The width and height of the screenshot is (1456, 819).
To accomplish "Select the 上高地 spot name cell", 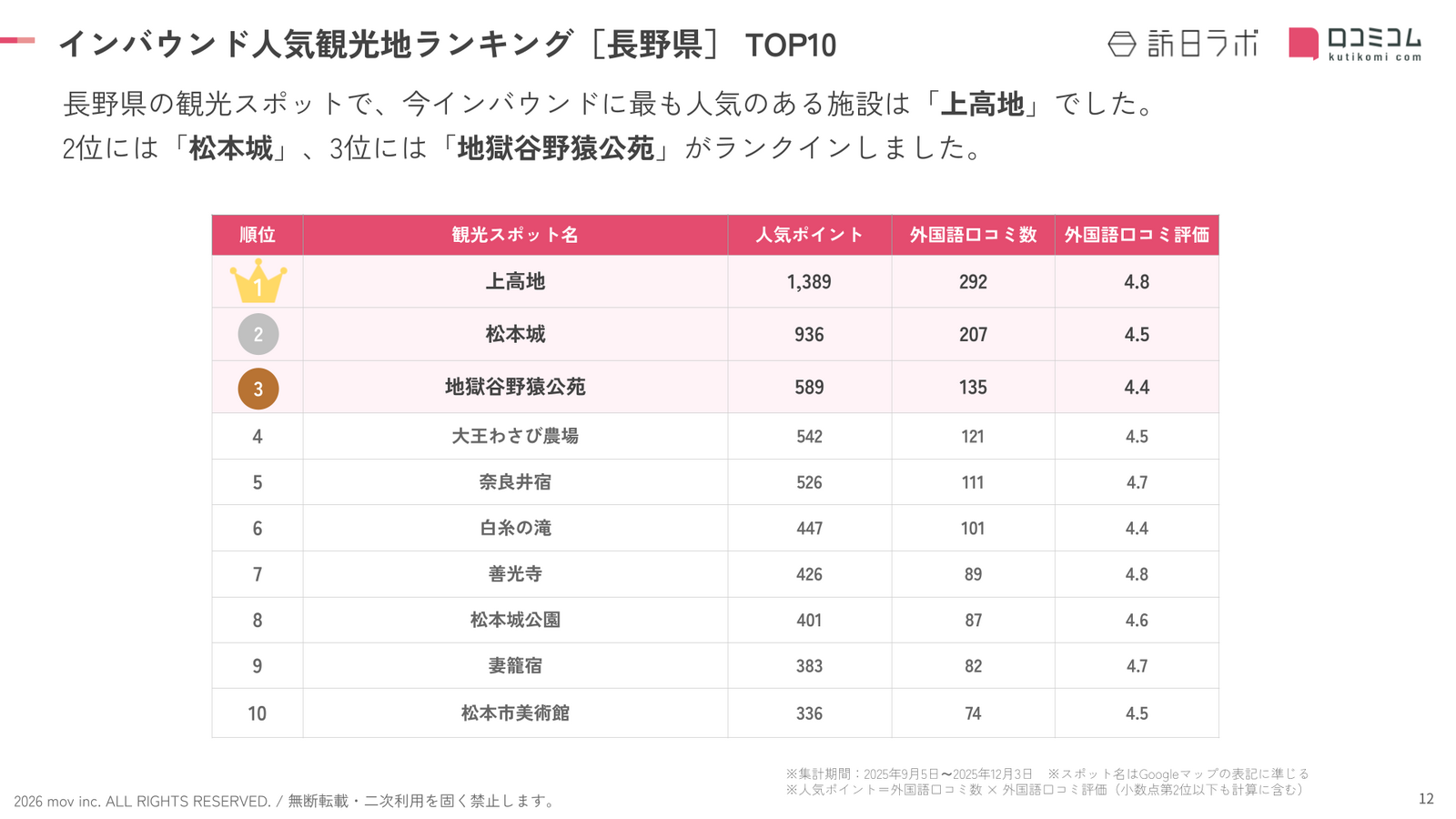I will point(515,282).
